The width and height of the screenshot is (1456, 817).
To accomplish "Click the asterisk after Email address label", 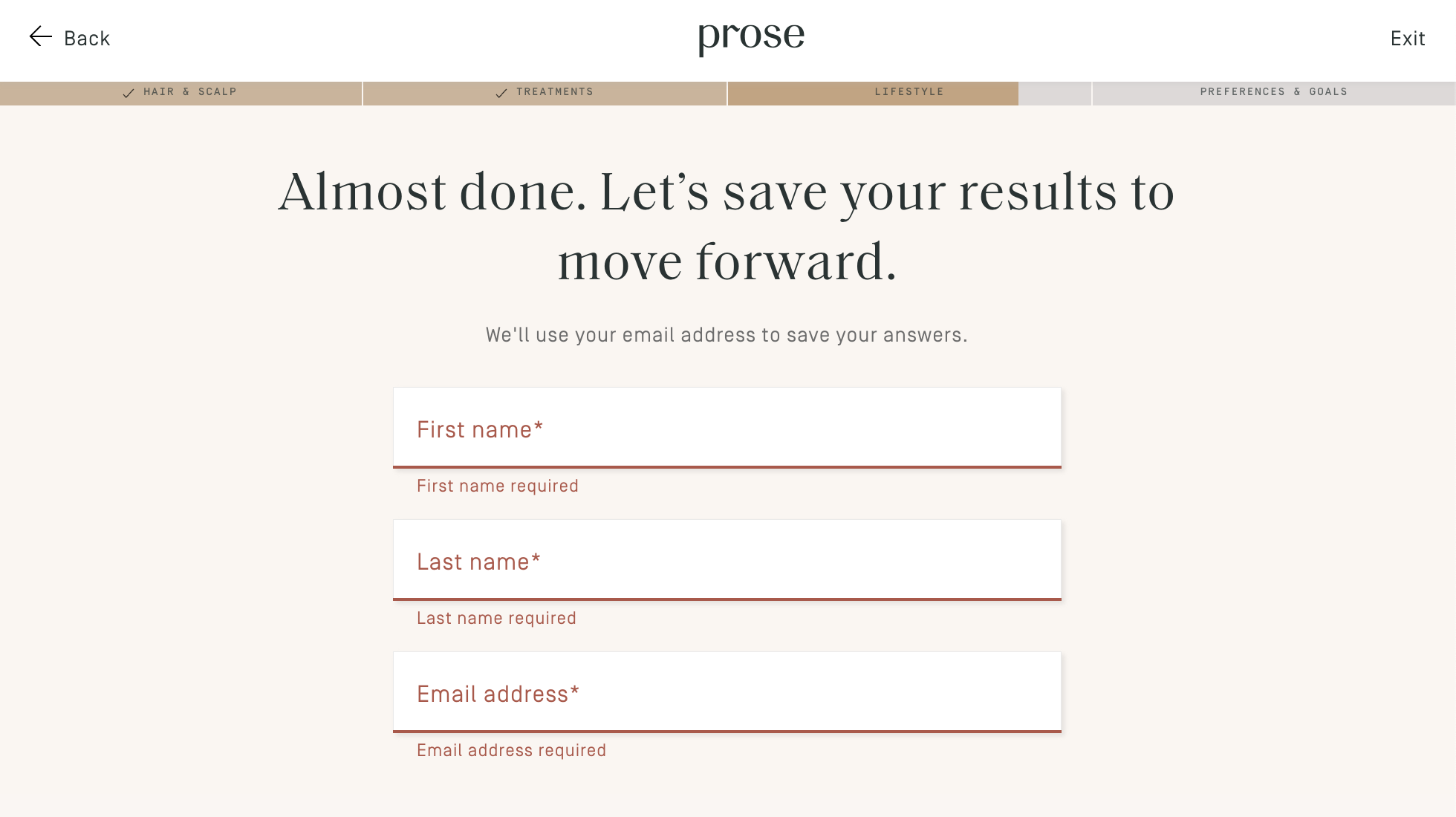I will [x=575, y=691].
